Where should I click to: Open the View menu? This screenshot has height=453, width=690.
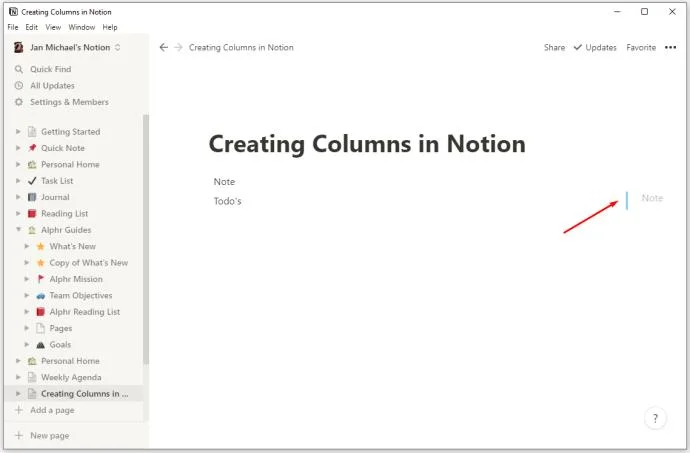click(53, 27)
